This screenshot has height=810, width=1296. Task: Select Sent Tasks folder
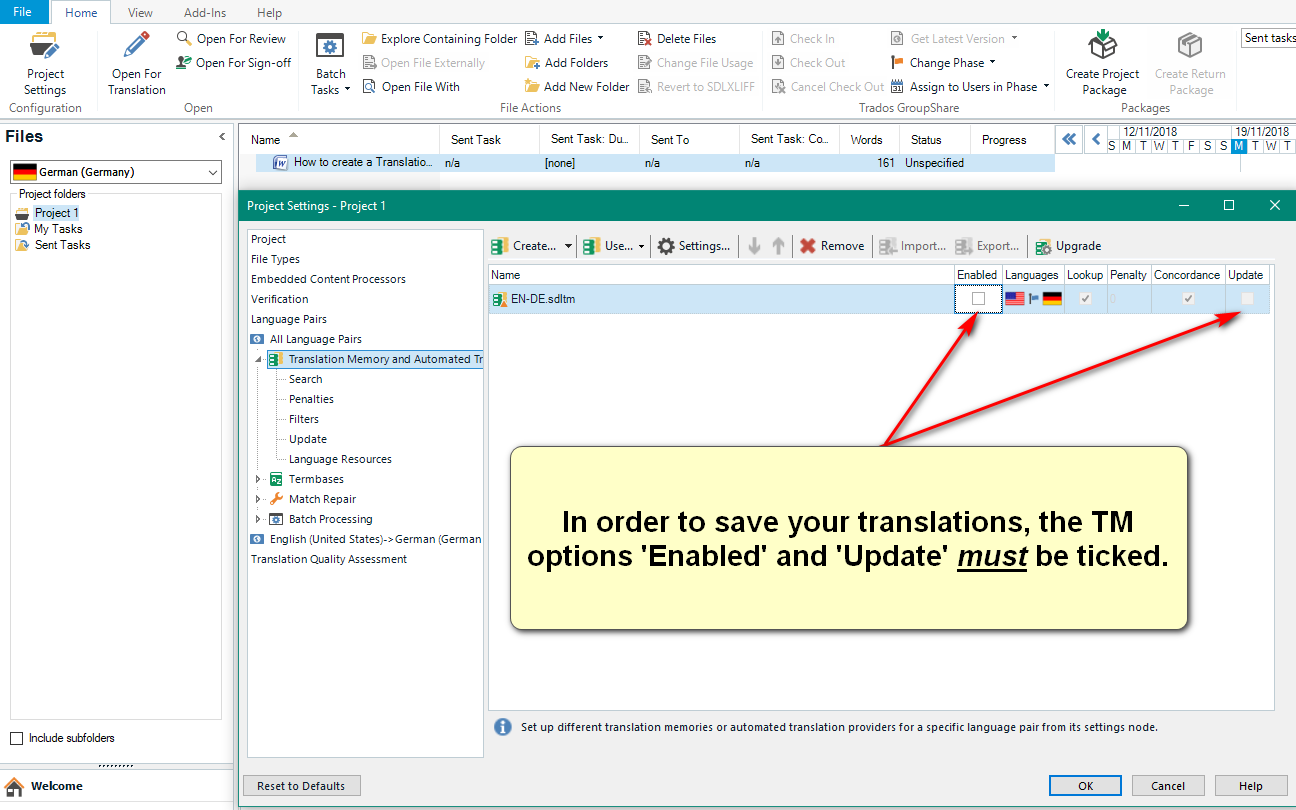click(62, 245)
